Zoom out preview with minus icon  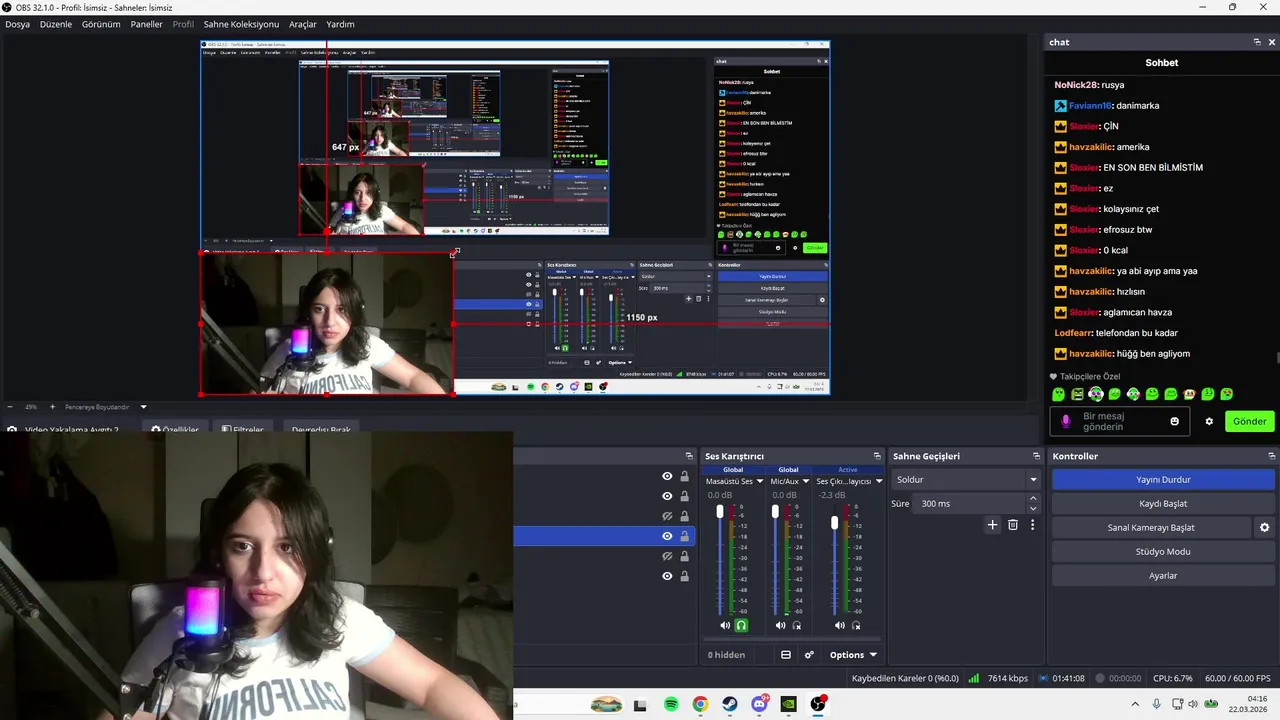coord(10,407)
